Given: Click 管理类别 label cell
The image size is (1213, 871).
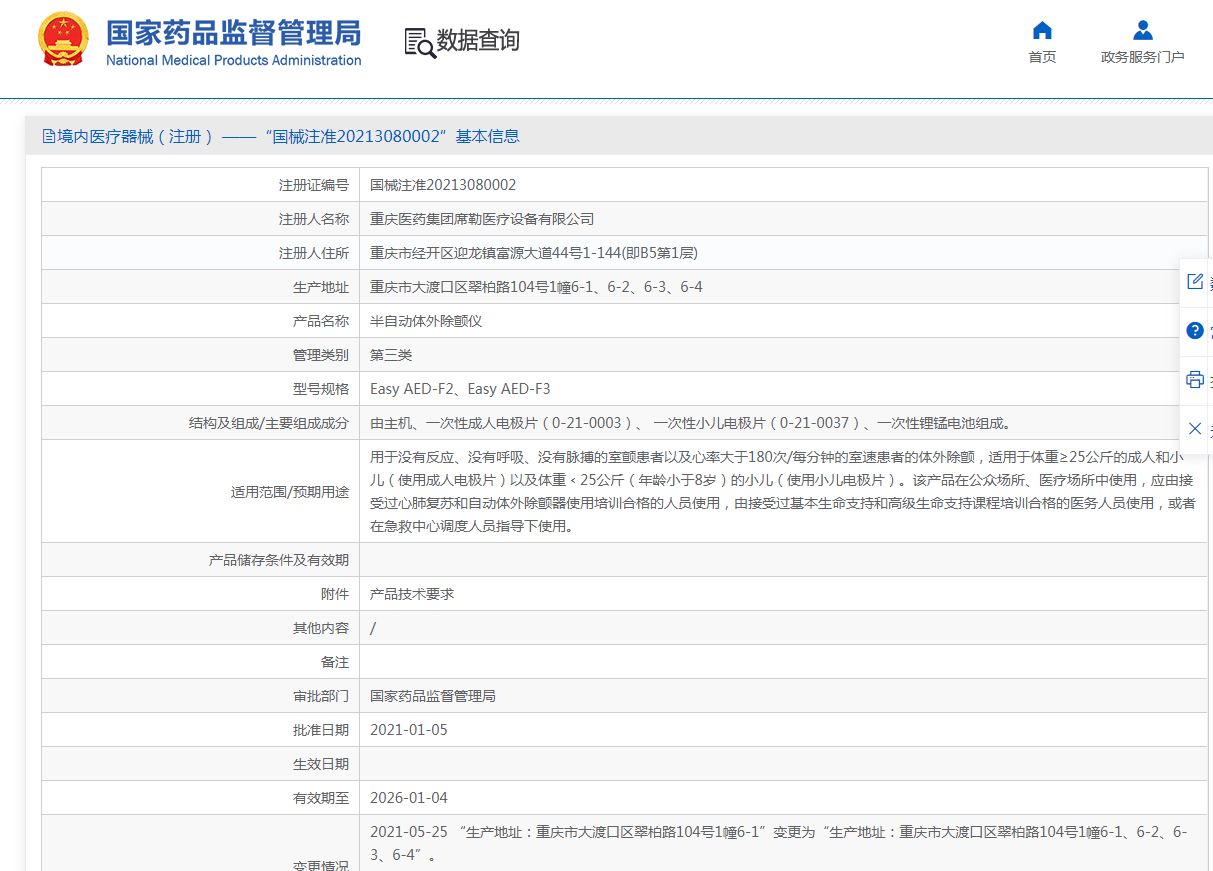Looking at the screenshot, I should click(x=200, y=355).
